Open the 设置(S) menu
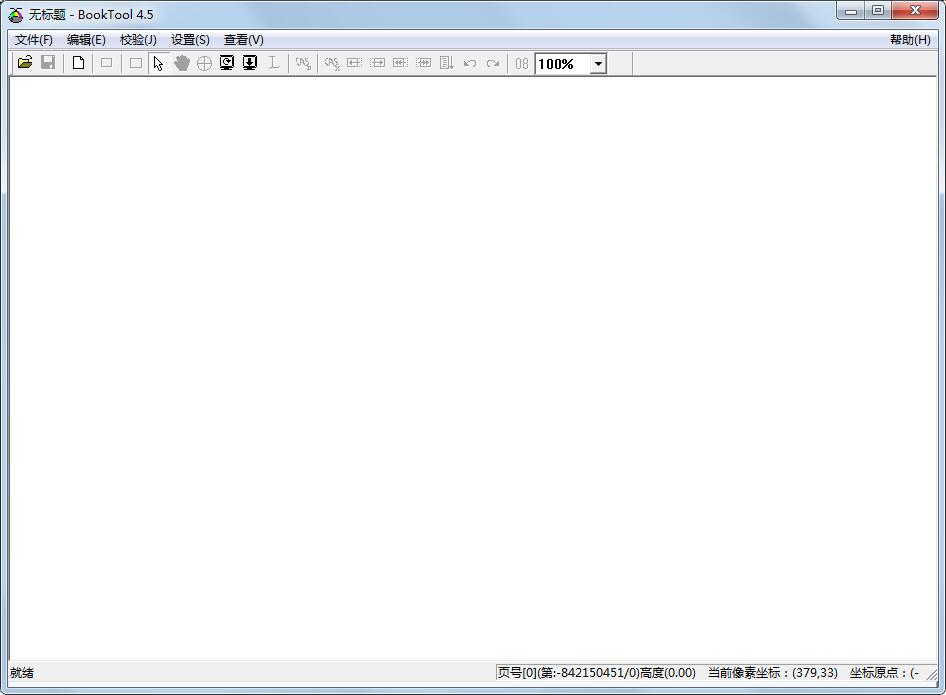Viewport: 946px width, 695px height. click(190, 40)
